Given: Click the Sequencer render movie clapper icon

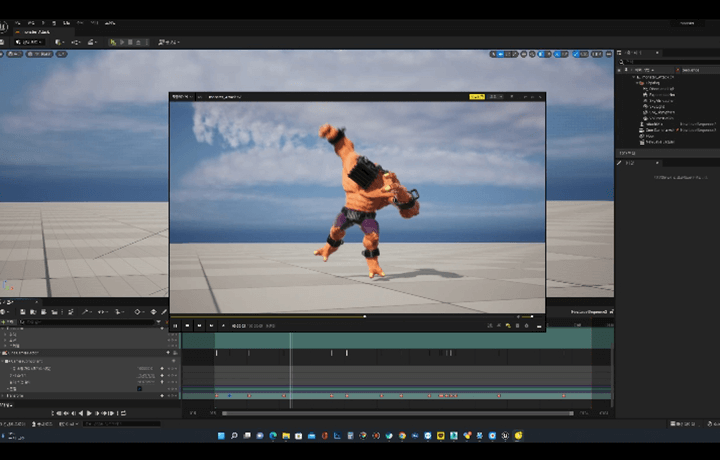Looking at the screenshot, I should click(55, 312).
